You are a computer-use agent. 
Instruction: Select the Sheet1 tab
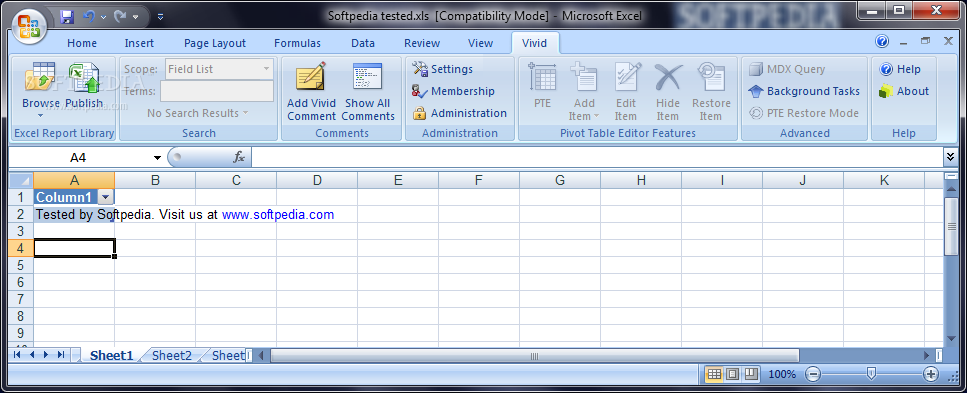tap(112, 355)
